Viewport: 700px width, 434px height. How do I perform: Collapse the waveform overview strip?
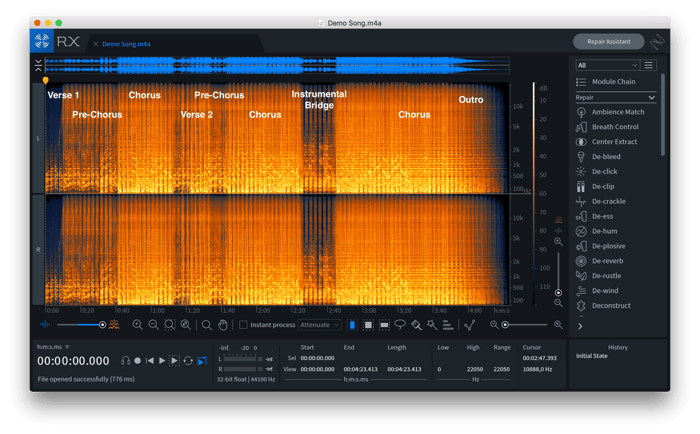(x=38, y=65)
